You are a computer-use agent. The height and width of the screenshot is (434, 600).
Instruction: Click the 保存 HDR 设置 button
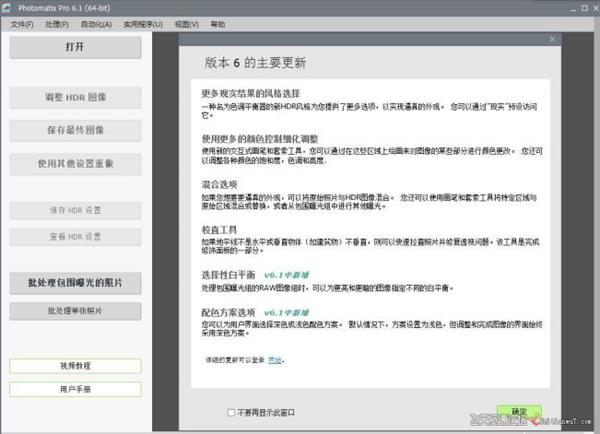point(75,210)
